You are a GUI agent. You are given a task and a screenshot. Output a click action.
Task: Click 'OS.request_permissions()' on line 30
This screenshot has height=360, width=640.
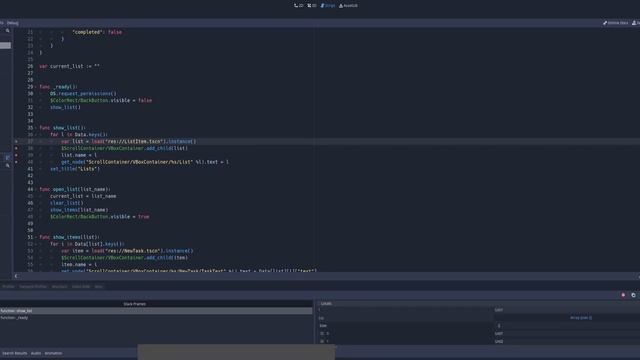(83, 93)
